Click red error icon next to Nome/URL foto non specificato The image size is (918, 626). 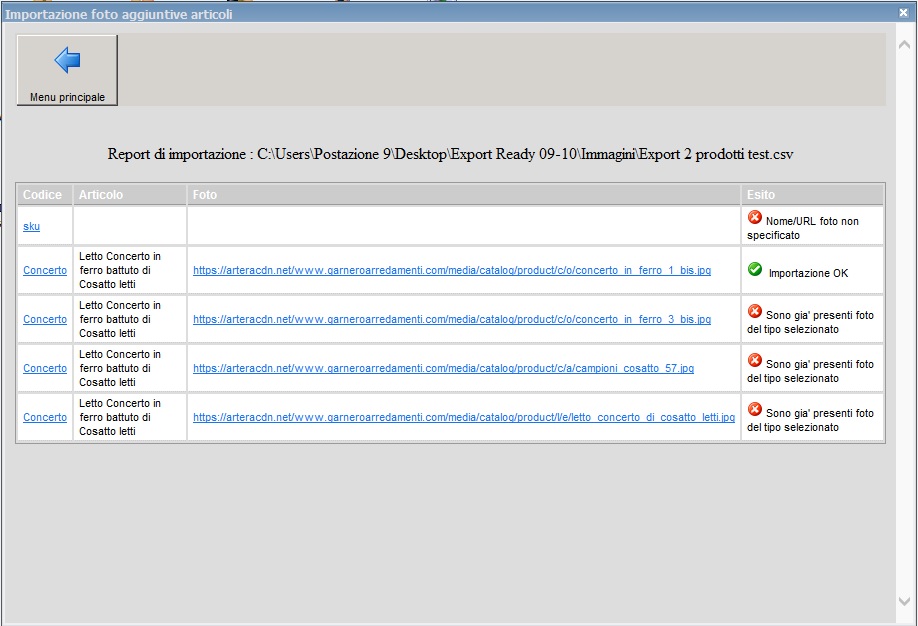pos(755,217)
